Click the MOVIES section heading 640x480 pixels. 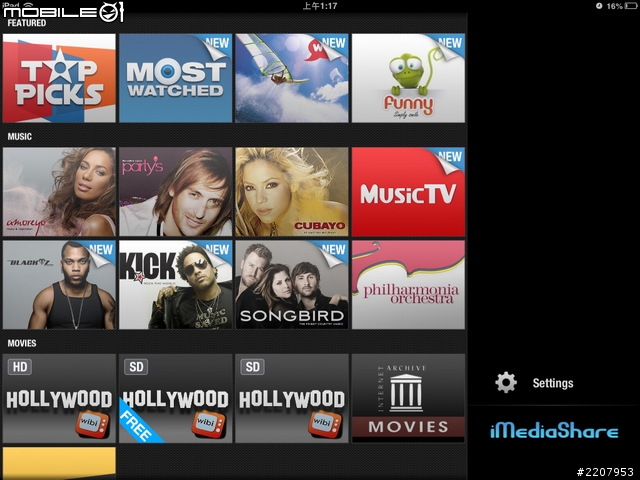click(22, 343)
